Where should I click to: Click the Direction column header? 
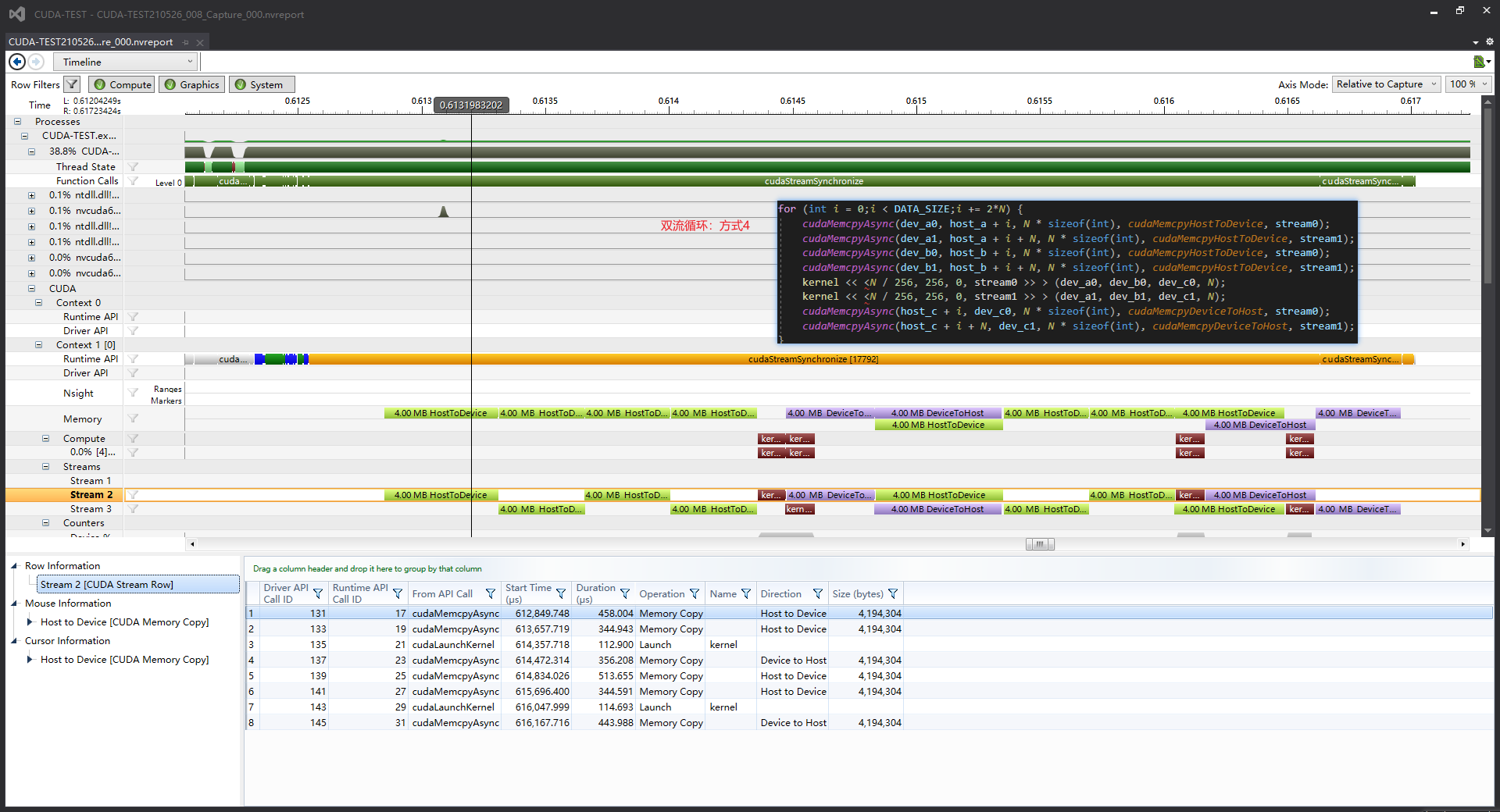click(x=781, y=593)
